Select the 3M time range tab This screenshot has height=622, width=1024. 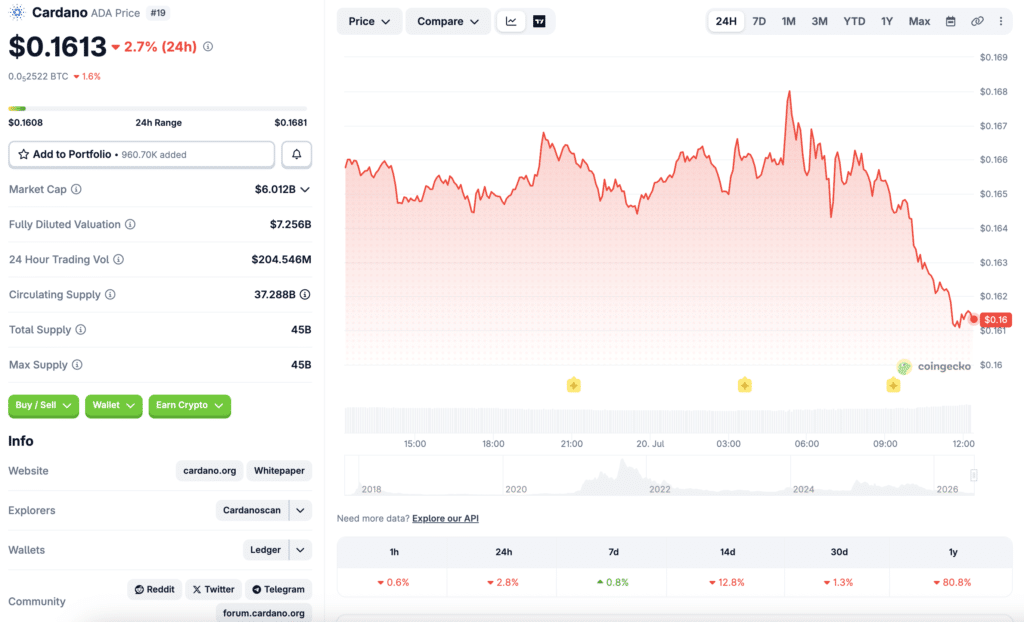(x=820, y=22)
